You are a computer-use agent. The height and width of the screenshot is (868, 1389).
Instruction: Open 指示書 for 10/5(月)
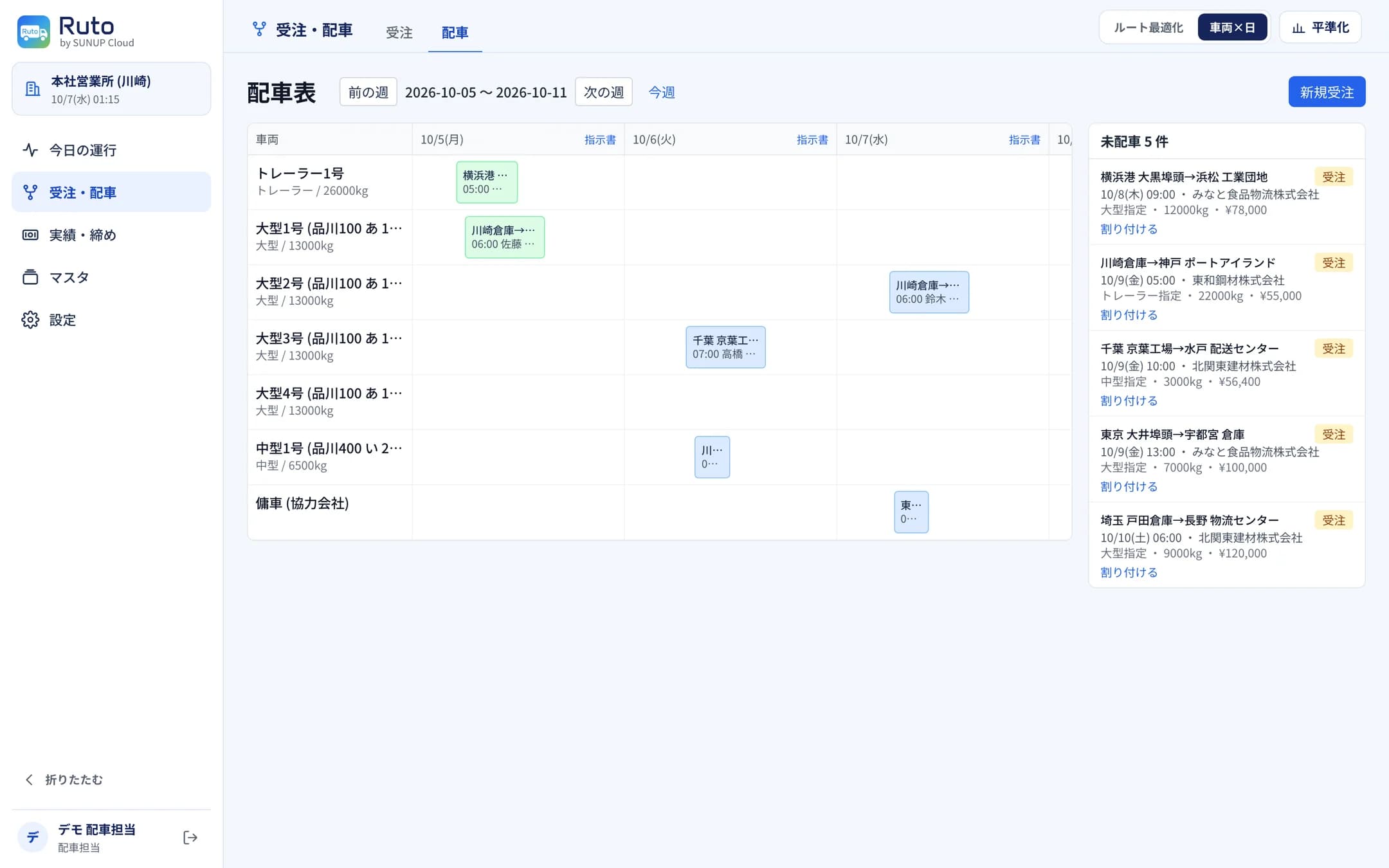coord(600,140)
